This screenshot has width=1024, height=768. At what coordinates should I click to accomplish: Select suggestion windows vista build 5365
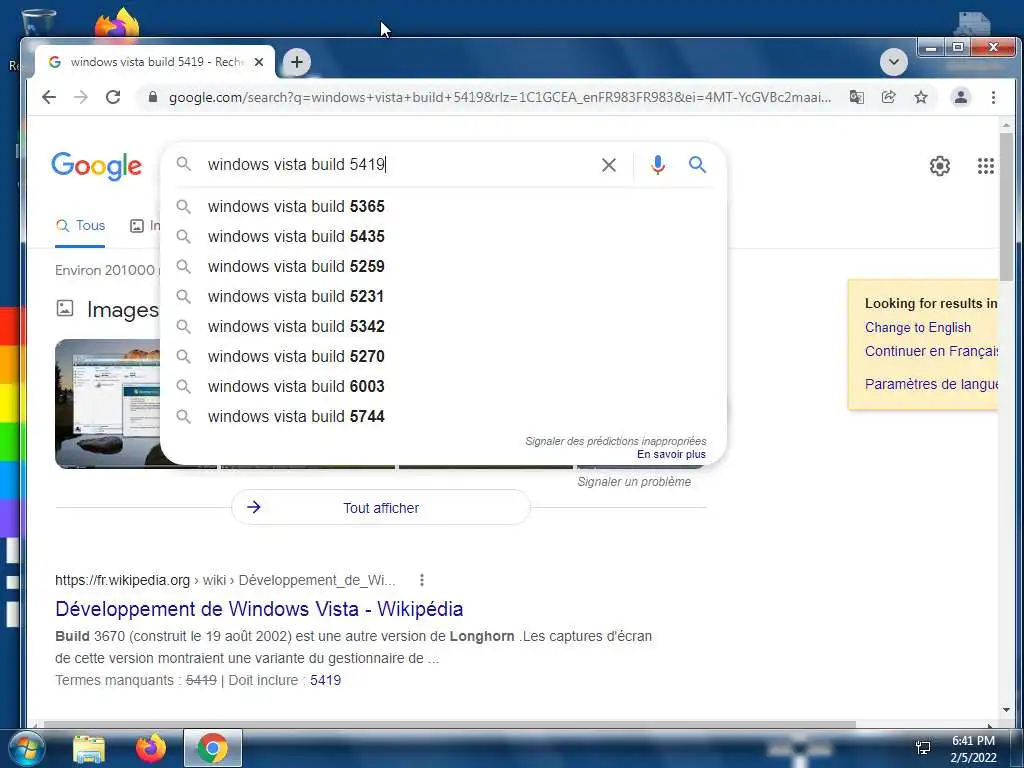coord(443,206)
